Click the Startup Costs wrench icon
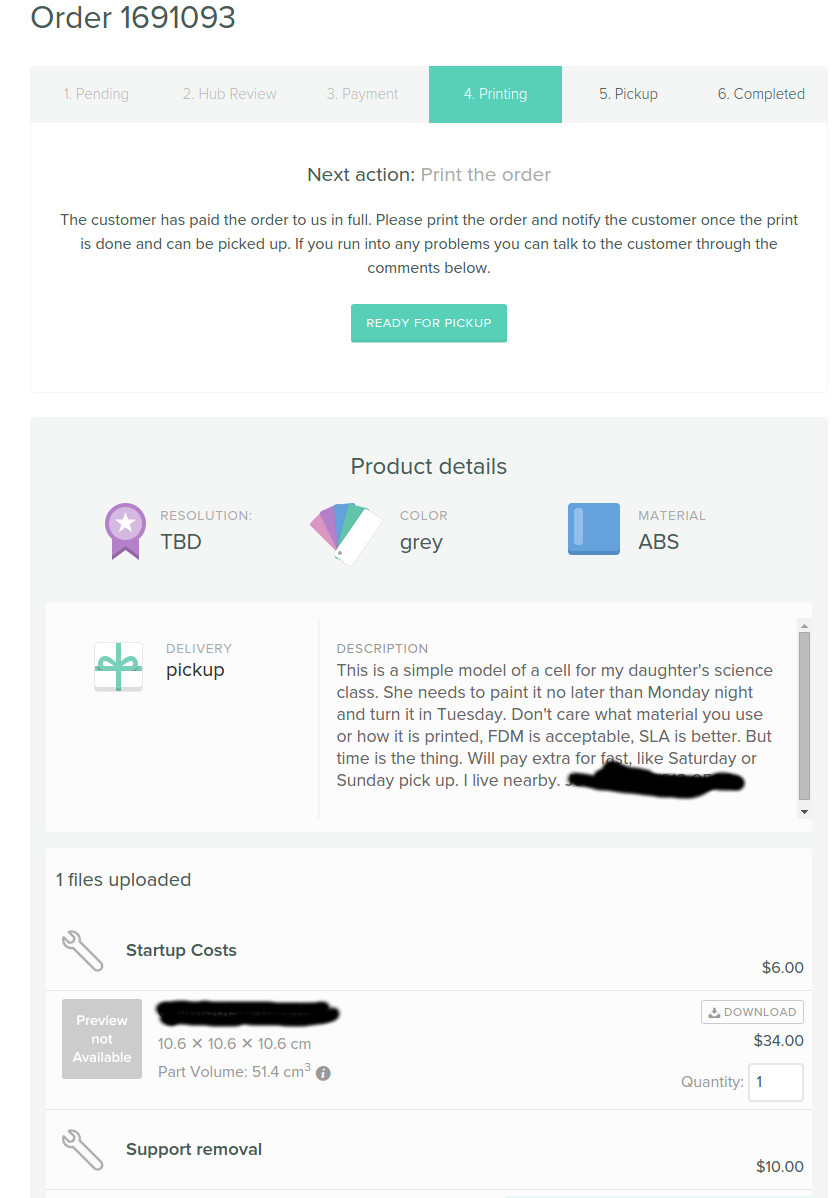The width and height of the screenshot is (838, 1198). pos(83,951)
